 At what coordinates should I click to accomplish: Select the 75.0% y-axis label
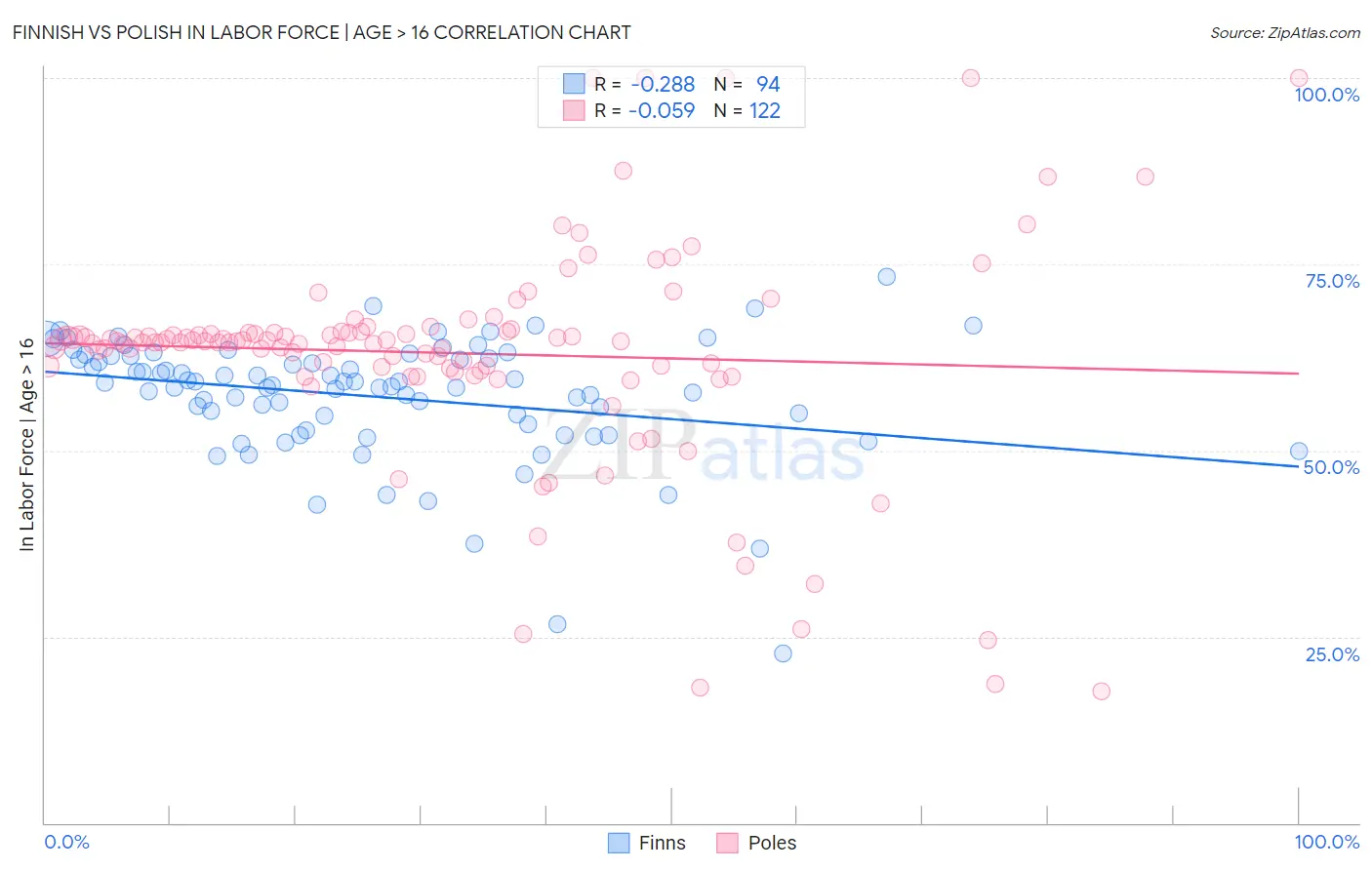pyautogui.click(x=1332, y=281)
